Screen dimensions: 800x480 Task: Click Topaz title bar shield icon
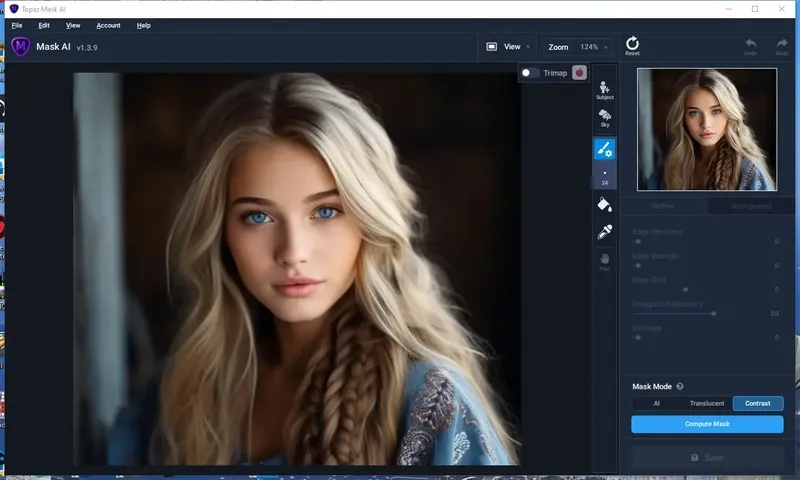click(x=14, y=9)
